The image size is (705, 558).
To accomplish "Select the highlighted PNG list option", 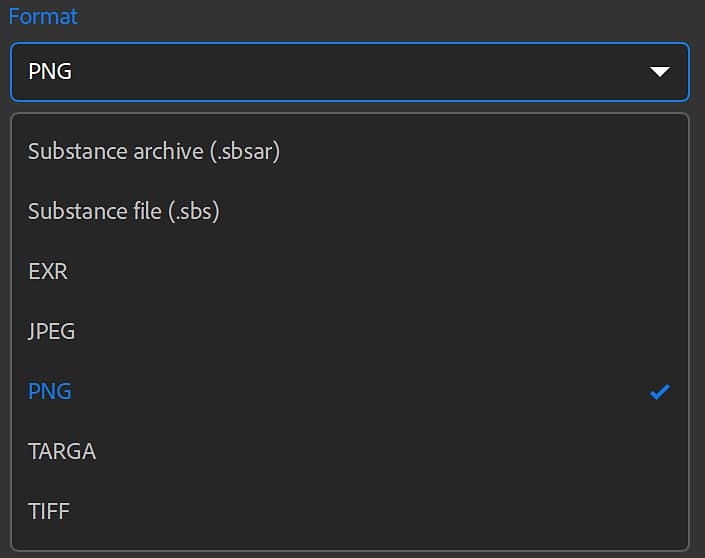I will pos(50,391).
